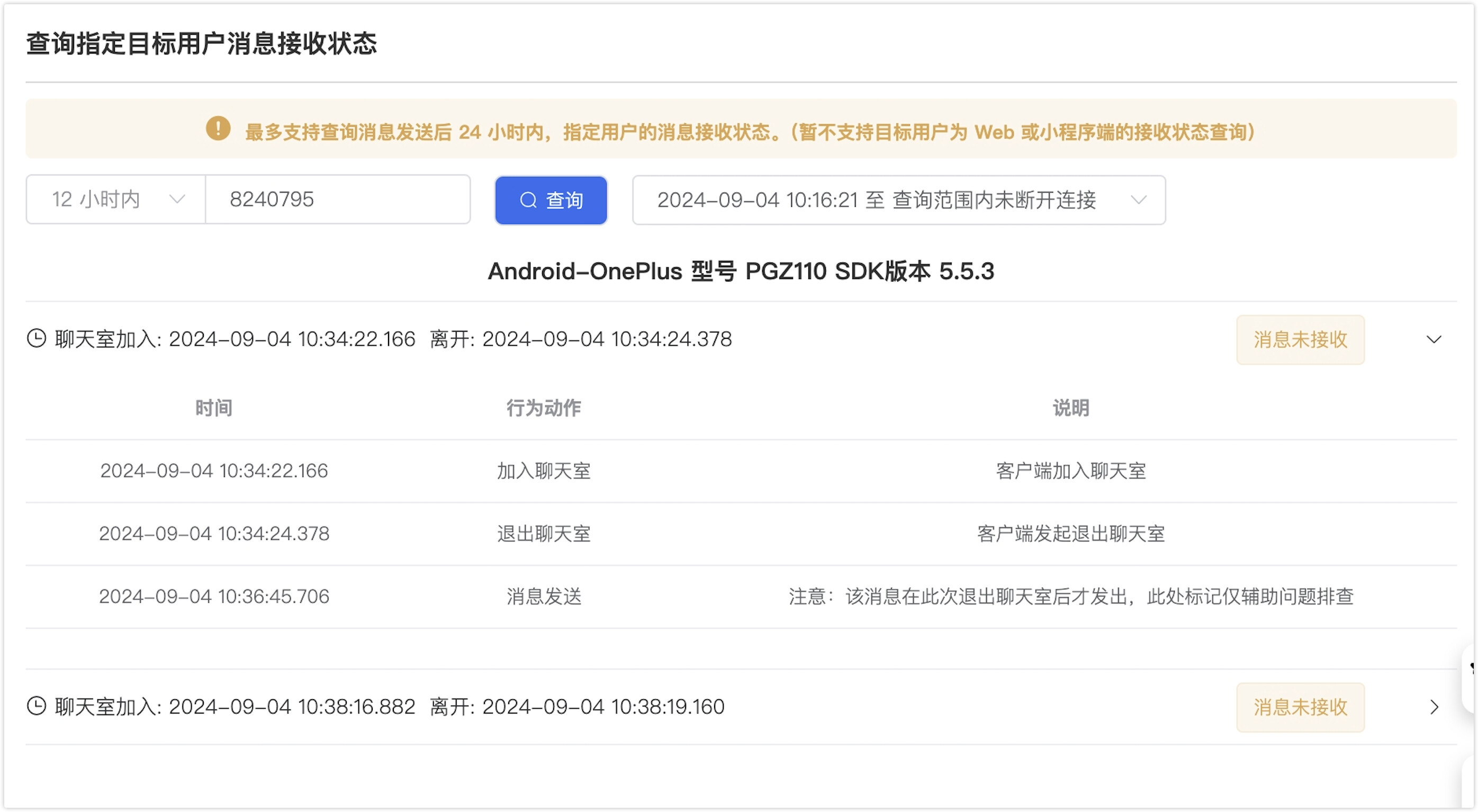This screenshot has width=1478, height=812.
Task: Click the 行为动作 column header
Action: 543,408
